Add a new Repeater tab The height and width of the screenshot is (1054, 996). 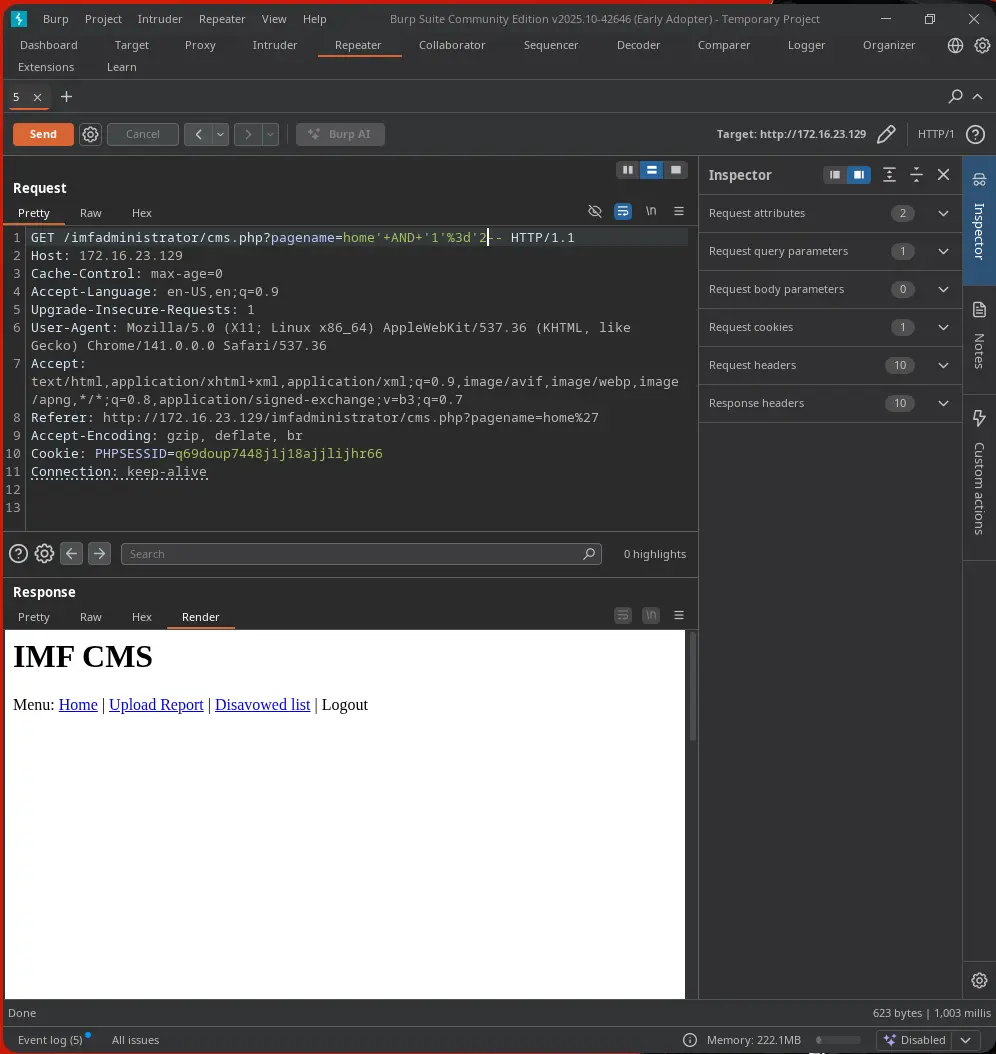(67, 96)
